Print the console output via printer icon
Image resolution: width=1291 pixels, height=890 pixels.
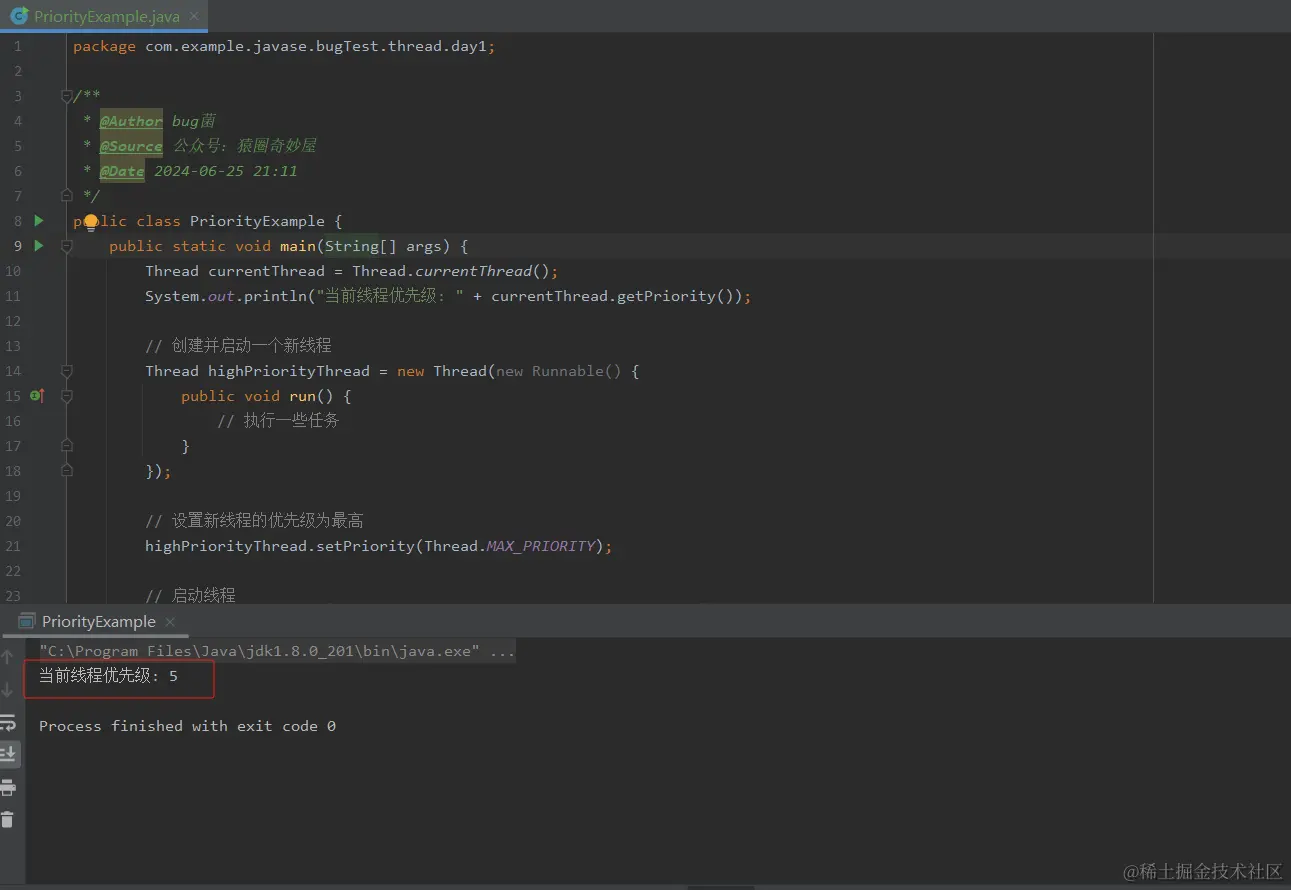[x=8, y=787]
